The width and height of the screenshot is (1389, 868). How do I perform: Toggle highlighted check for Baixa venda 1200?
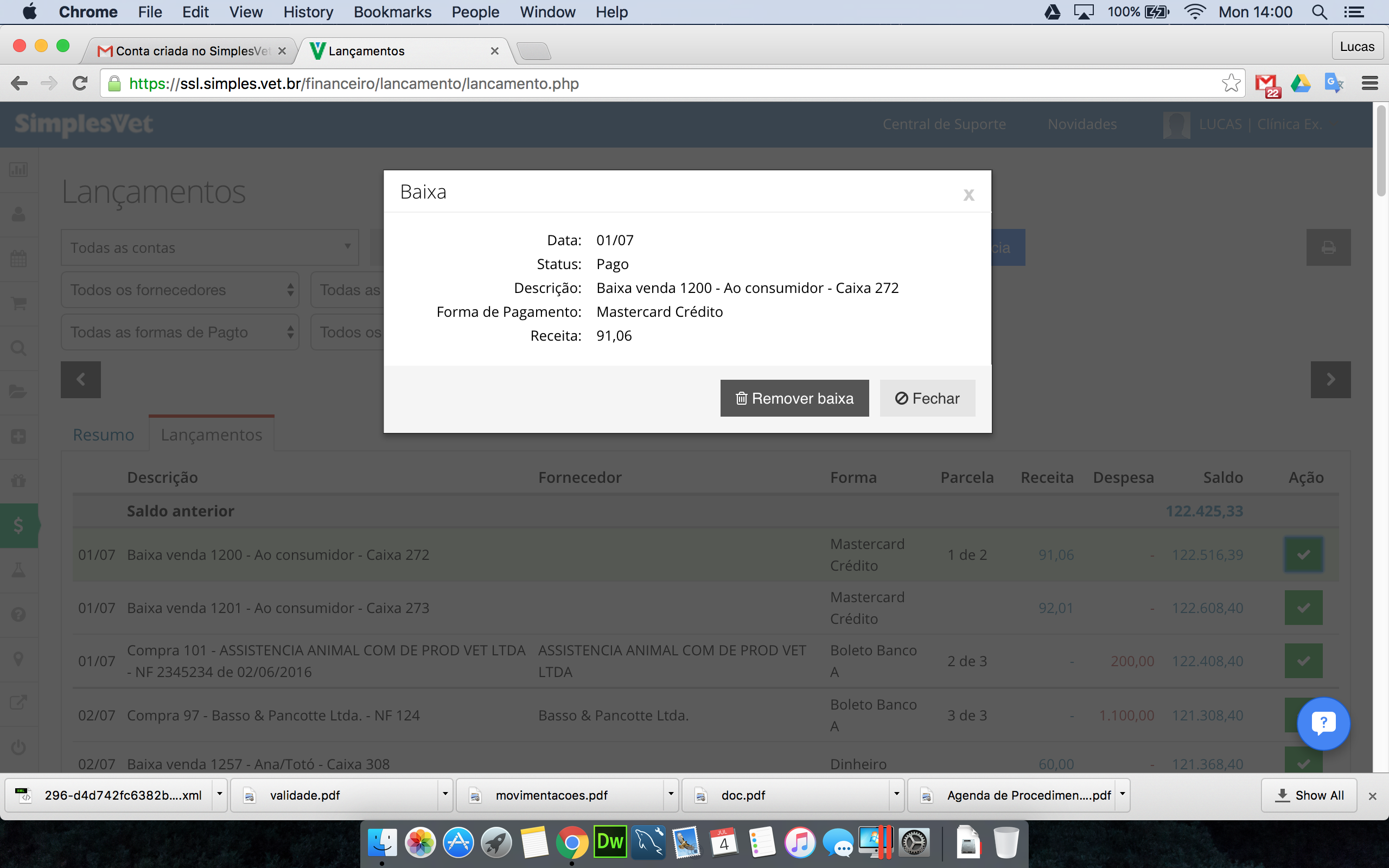(x=1303, y=554)
